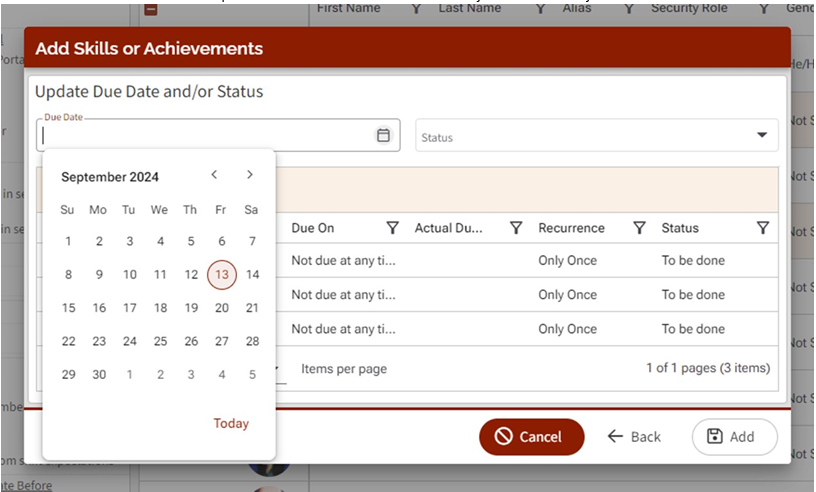Select Today in the calendar popup

coord(230,423)
